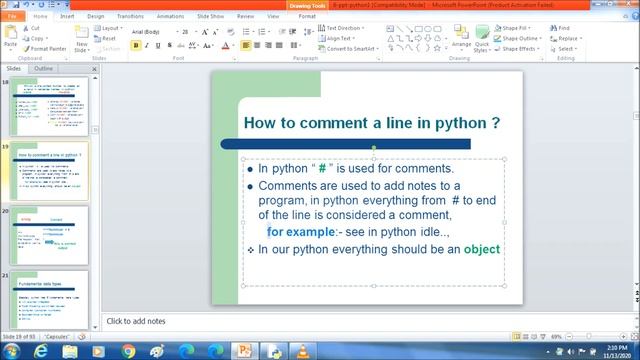Viewport: 640px width, 360px height.
Task: Open the font name combo box
Action: [155, 32]
